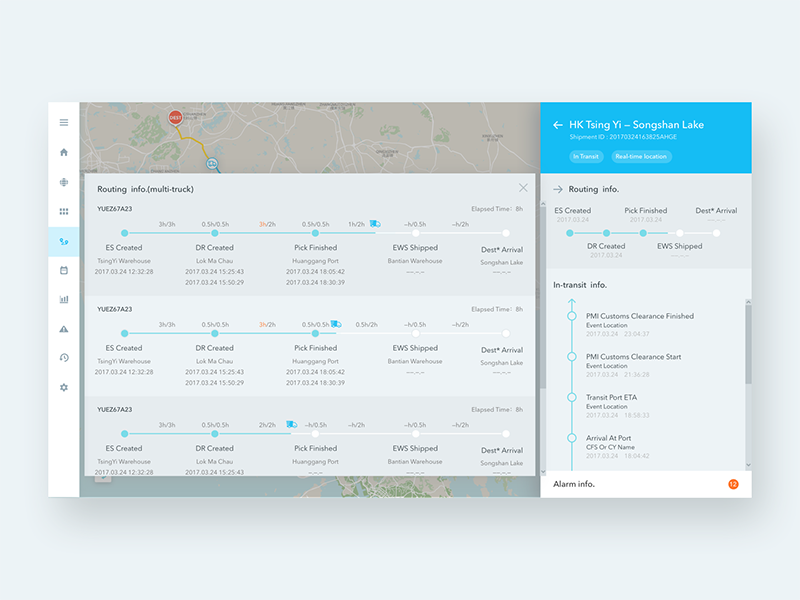Click Lok Ma Chau in third route
This screenshot has width=800, height=600.
[214, 461]
